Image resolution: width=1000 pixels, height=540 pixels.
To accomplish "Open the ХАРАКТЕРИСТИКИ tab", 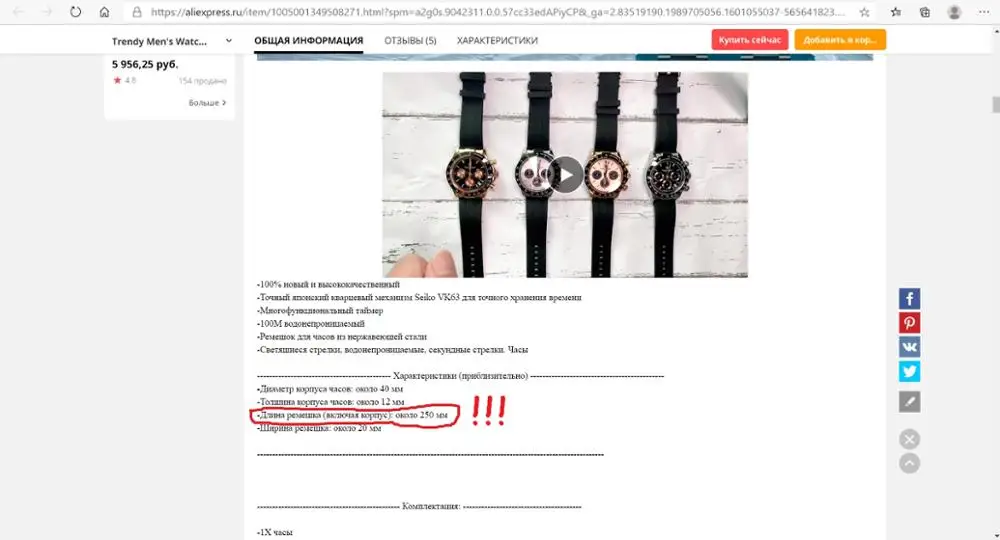I will (x=497, y=40).
